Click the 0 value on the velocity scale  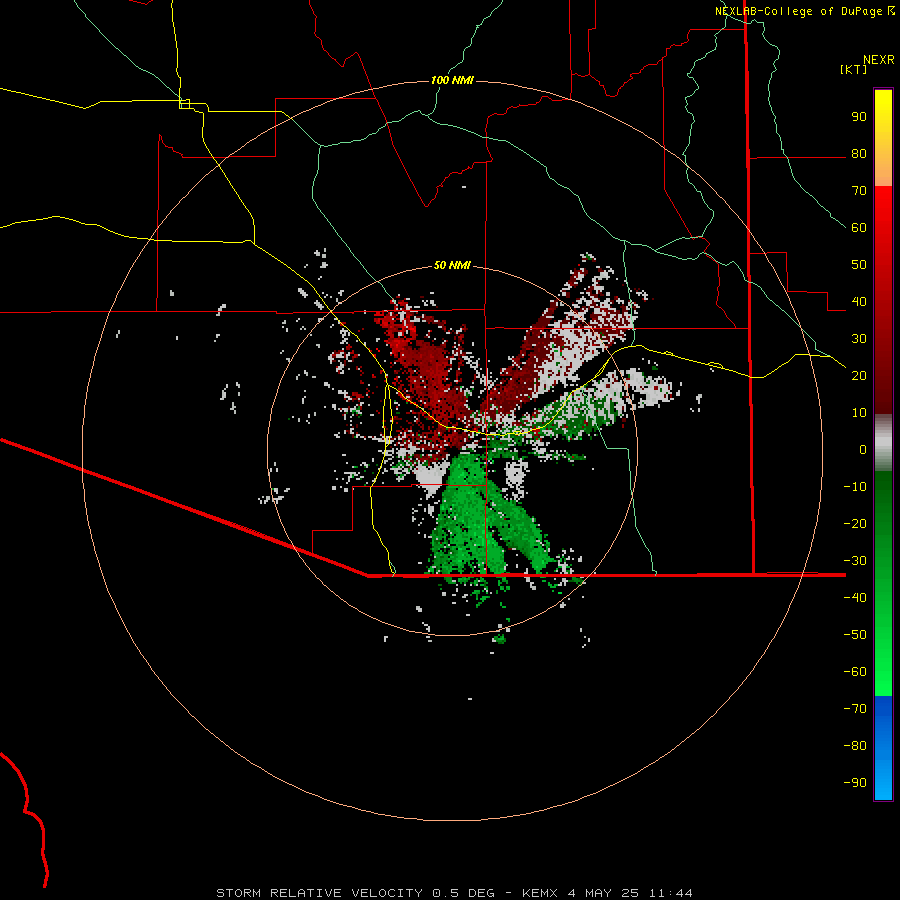tap(863, 449)
